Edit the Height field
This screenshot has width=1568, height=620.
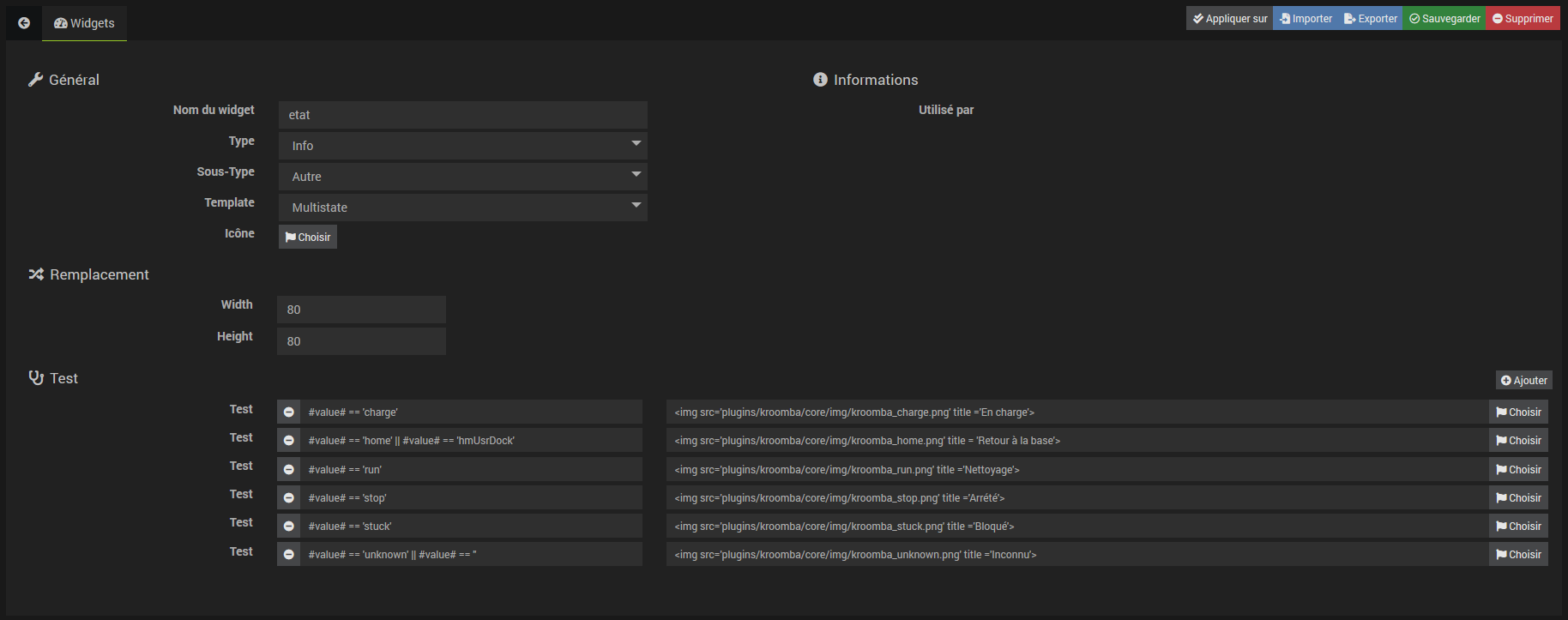361,341
